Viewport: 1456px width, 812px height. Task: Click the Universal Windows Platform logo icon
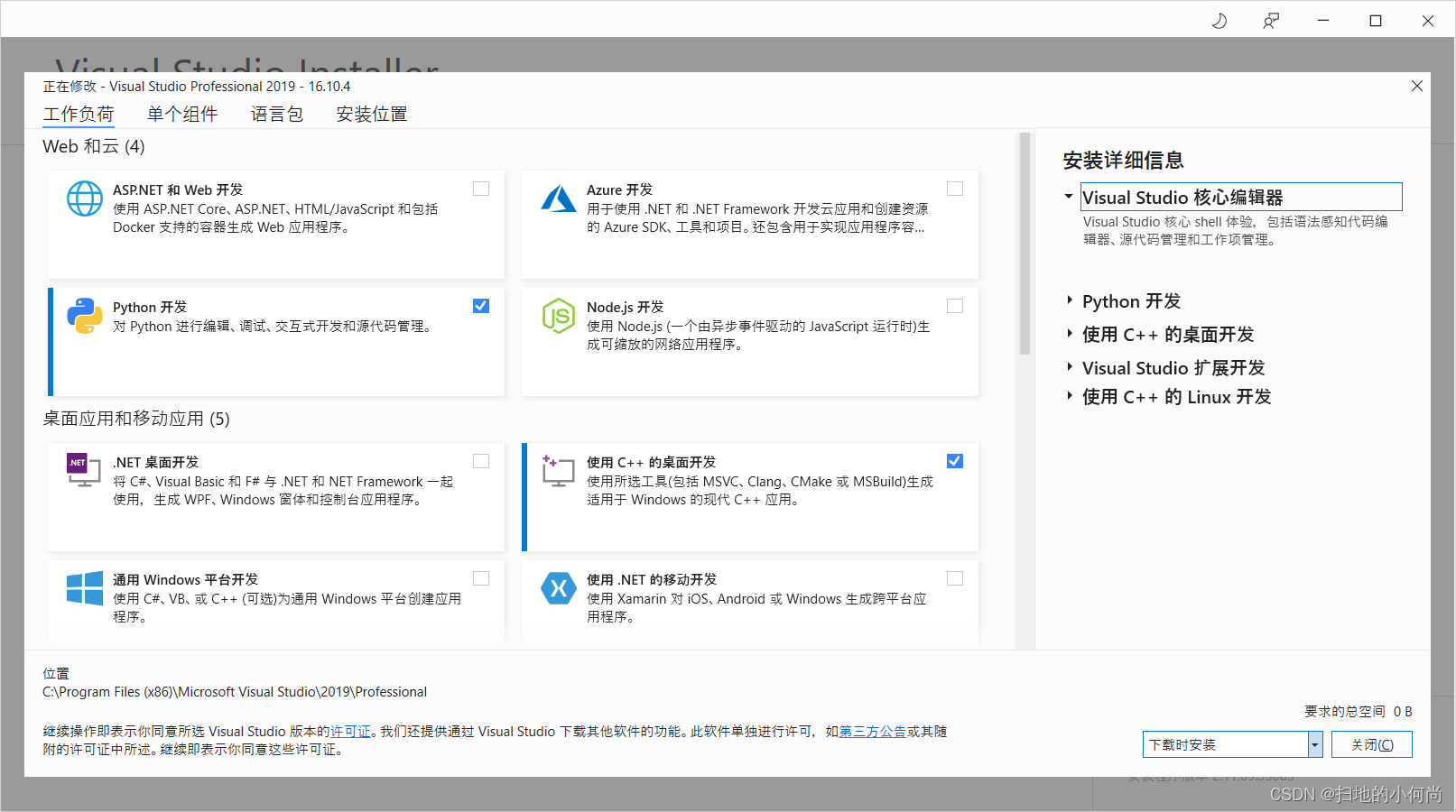click(85, 588)
